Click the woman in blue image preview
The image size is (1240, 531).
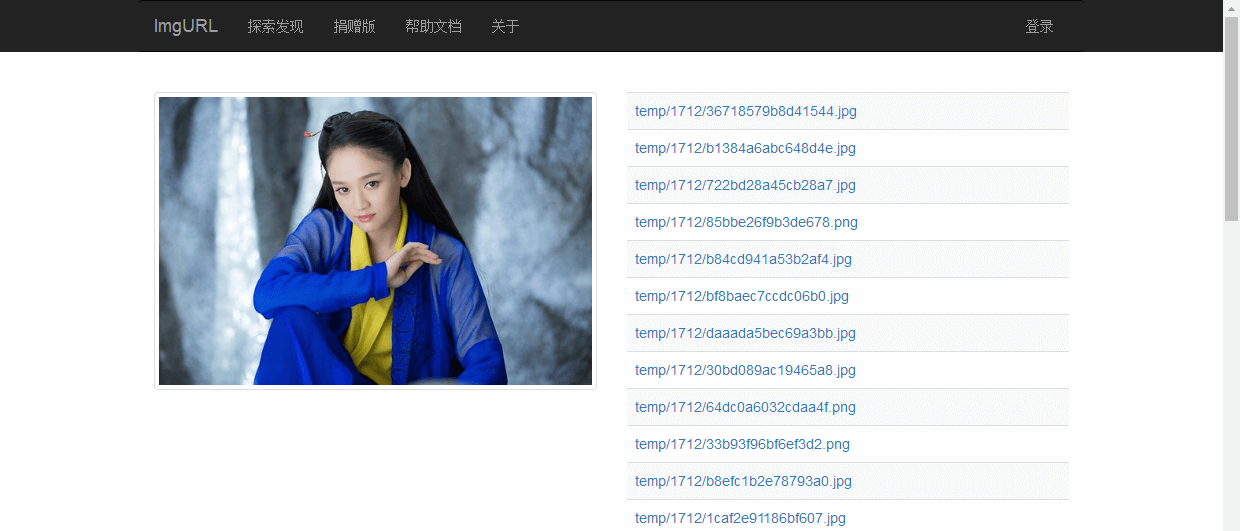(x=375, y=241)
